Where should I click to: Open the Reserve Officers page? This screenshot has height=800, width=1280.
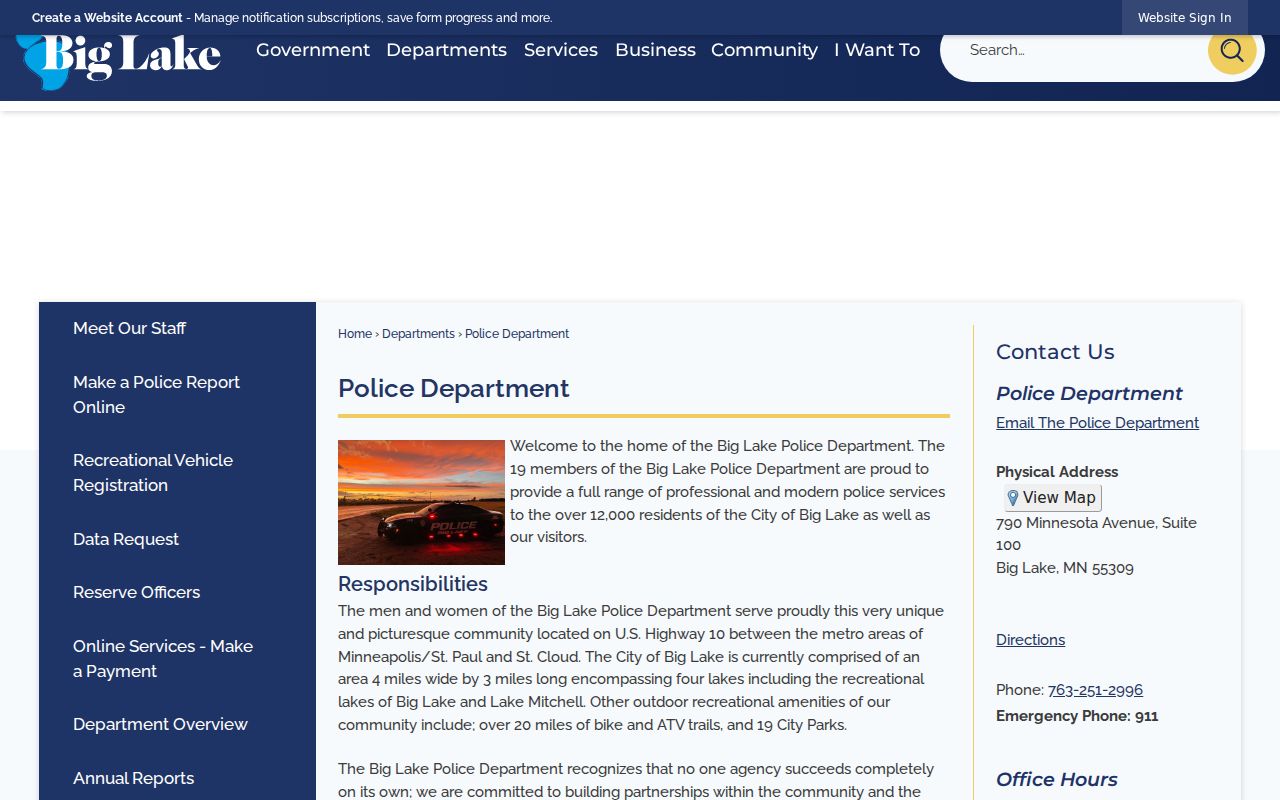click(136, 592)
